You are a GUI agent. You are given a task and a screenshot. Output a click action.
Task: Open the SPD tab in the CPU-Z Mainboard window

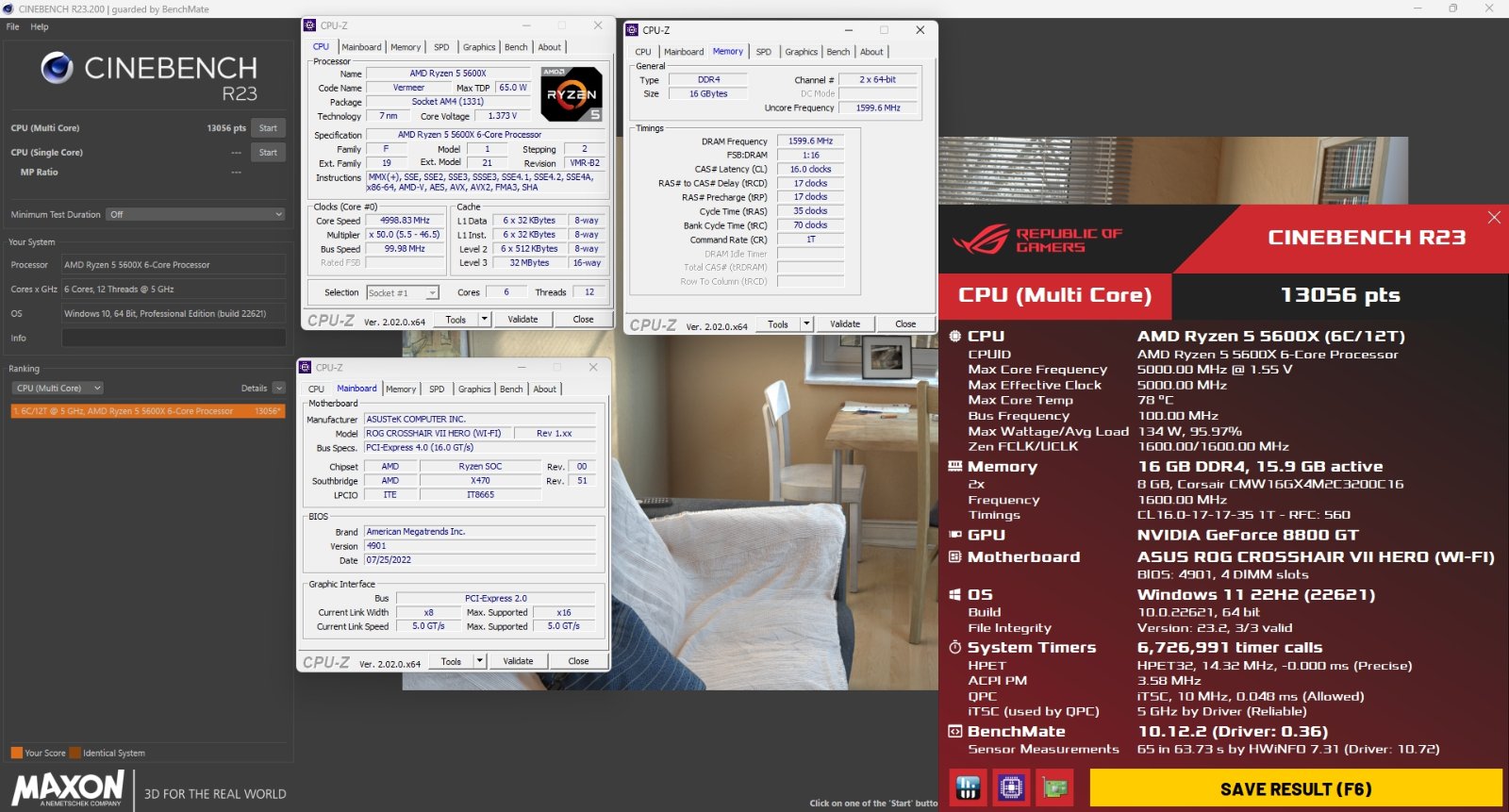tap(437, 389)
